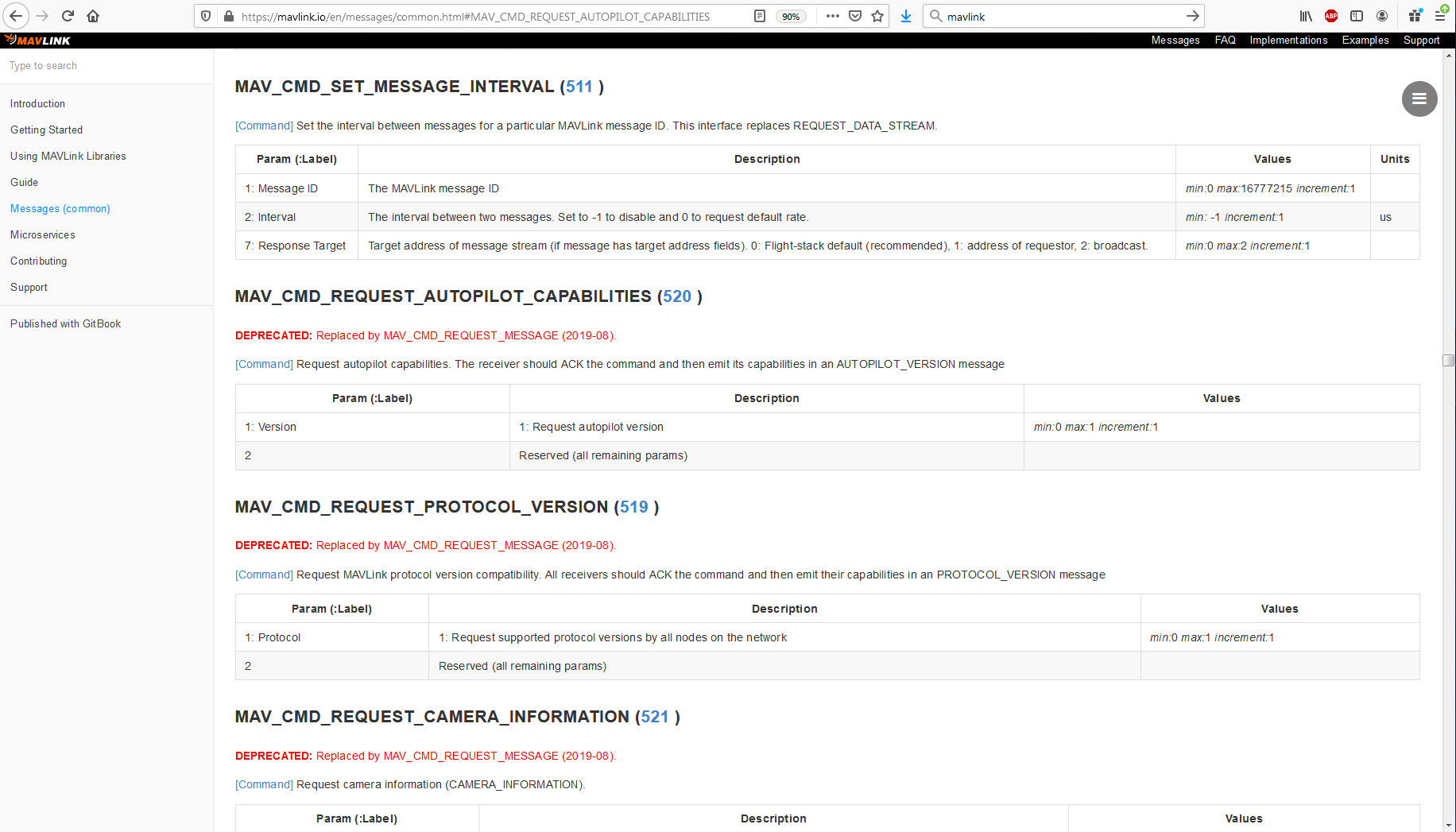Click the gift-shaped What's New icon
1456x832 pixels.
[1414, 16]
